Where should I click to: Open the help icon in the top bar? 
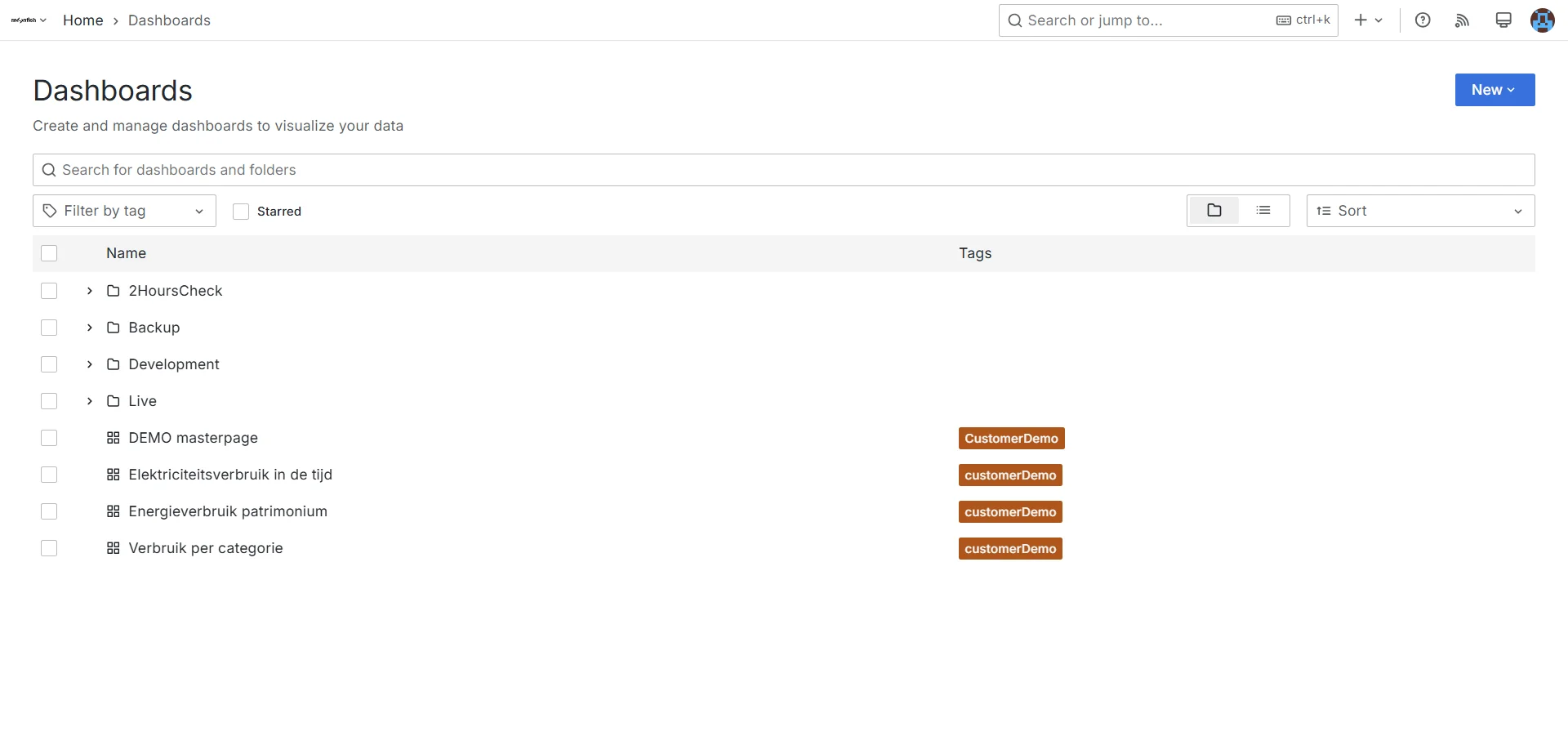point(1423,20)
